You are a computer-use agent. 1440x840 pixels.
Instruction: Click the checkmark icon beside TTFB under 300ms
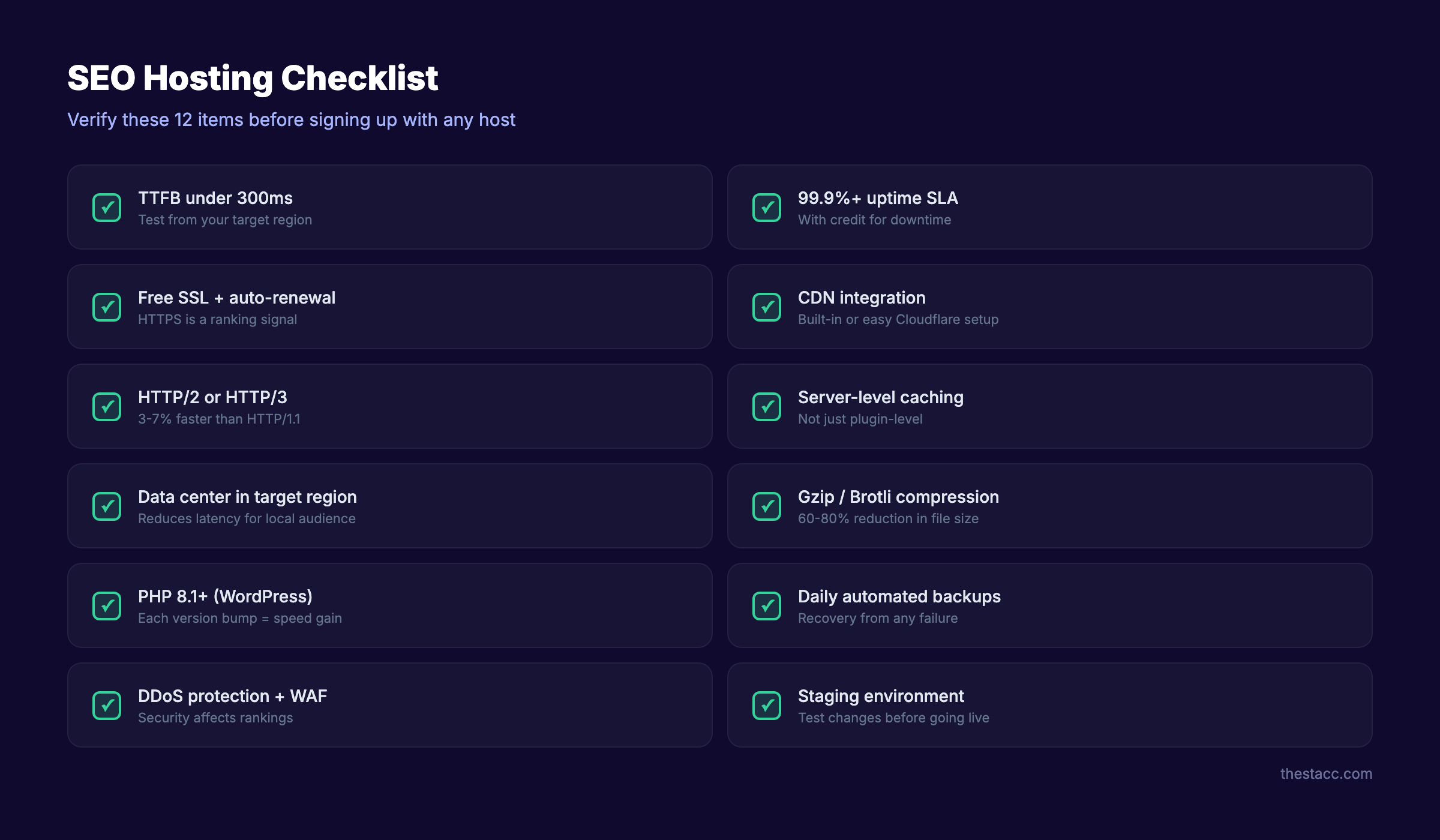107,207
